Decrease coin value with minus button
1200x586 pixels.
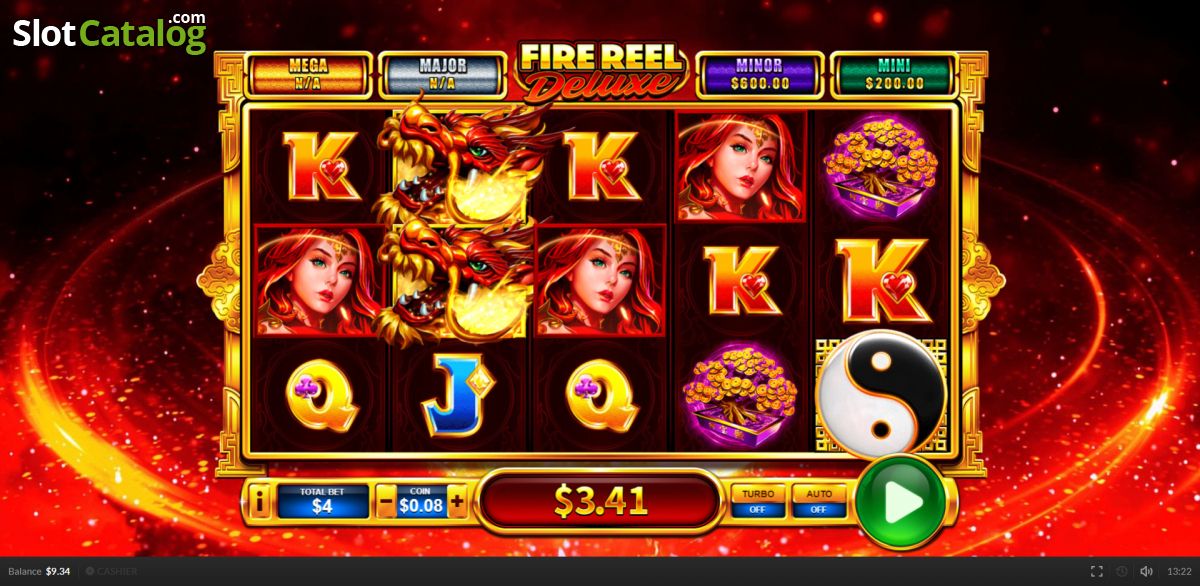point(387,502)
